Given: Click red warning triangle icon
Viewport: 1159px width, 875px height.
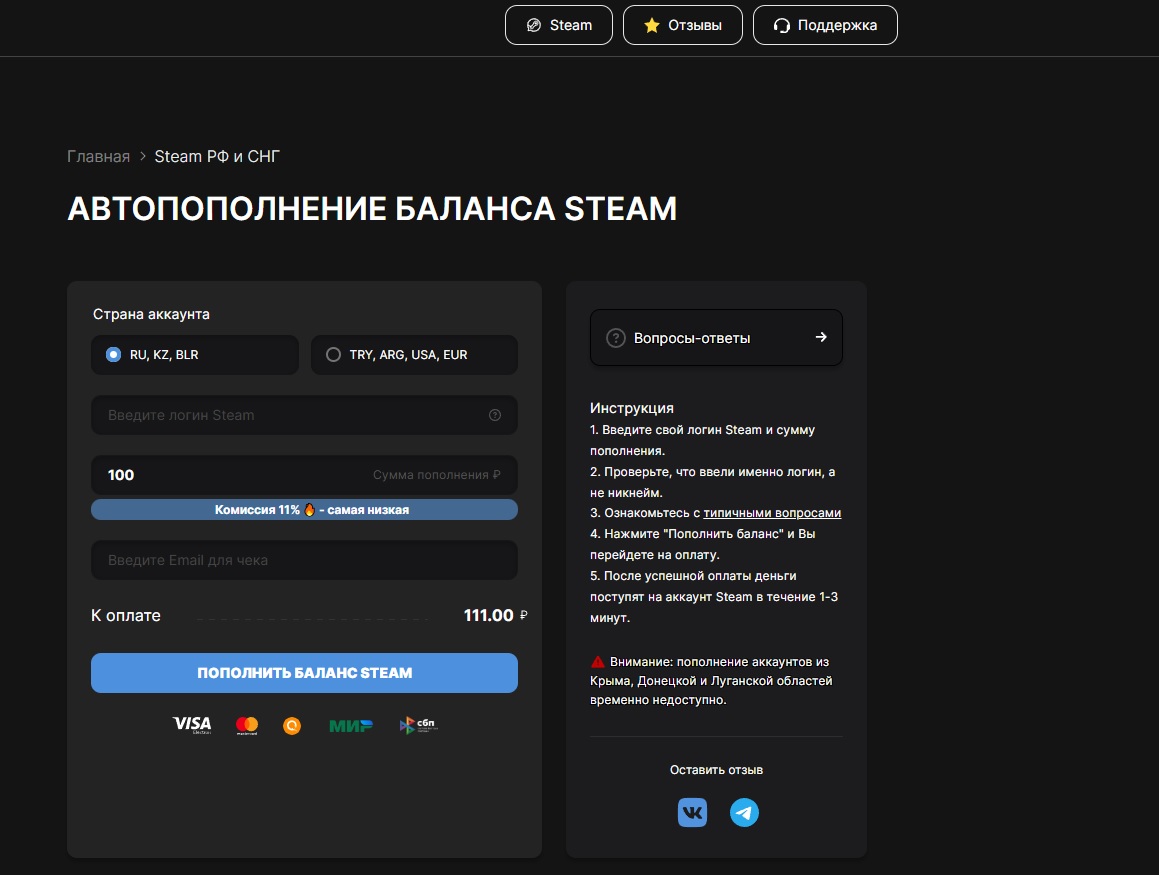Looking at the screenshot, I should (x=598, y=661).
